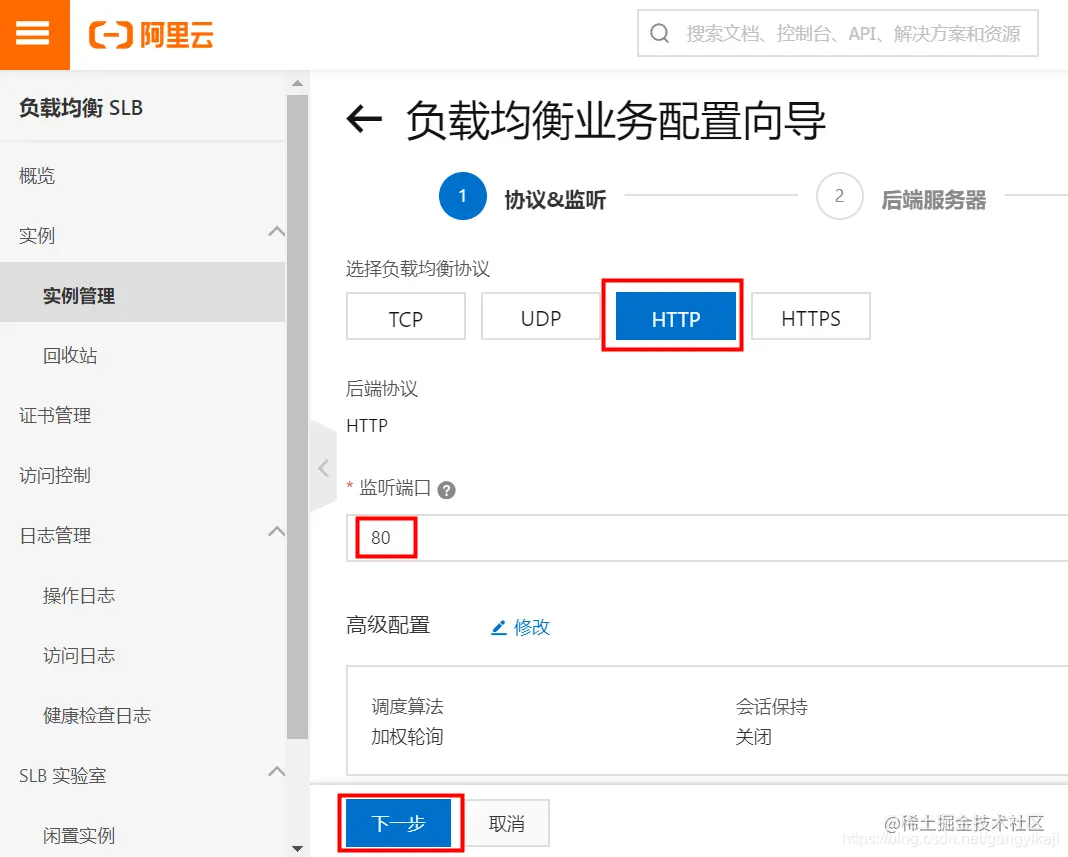This screenshot has height=857, width=1068.
Task: Click the back arrow on the wizard title
Action: coord(364,120)
